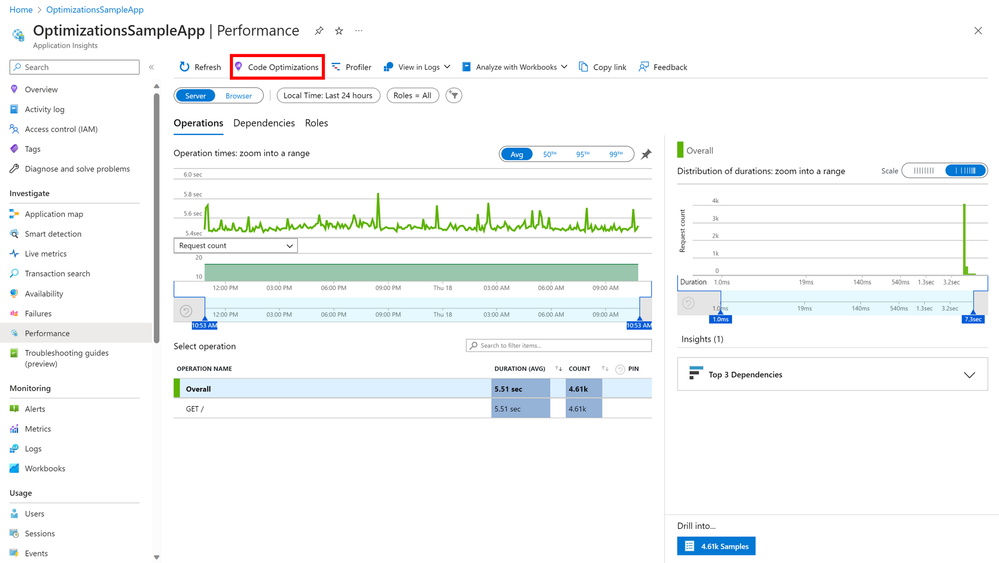Click the duration slider 1.0ms handle
The image size is (999, 563).
(x=721, y=319)
